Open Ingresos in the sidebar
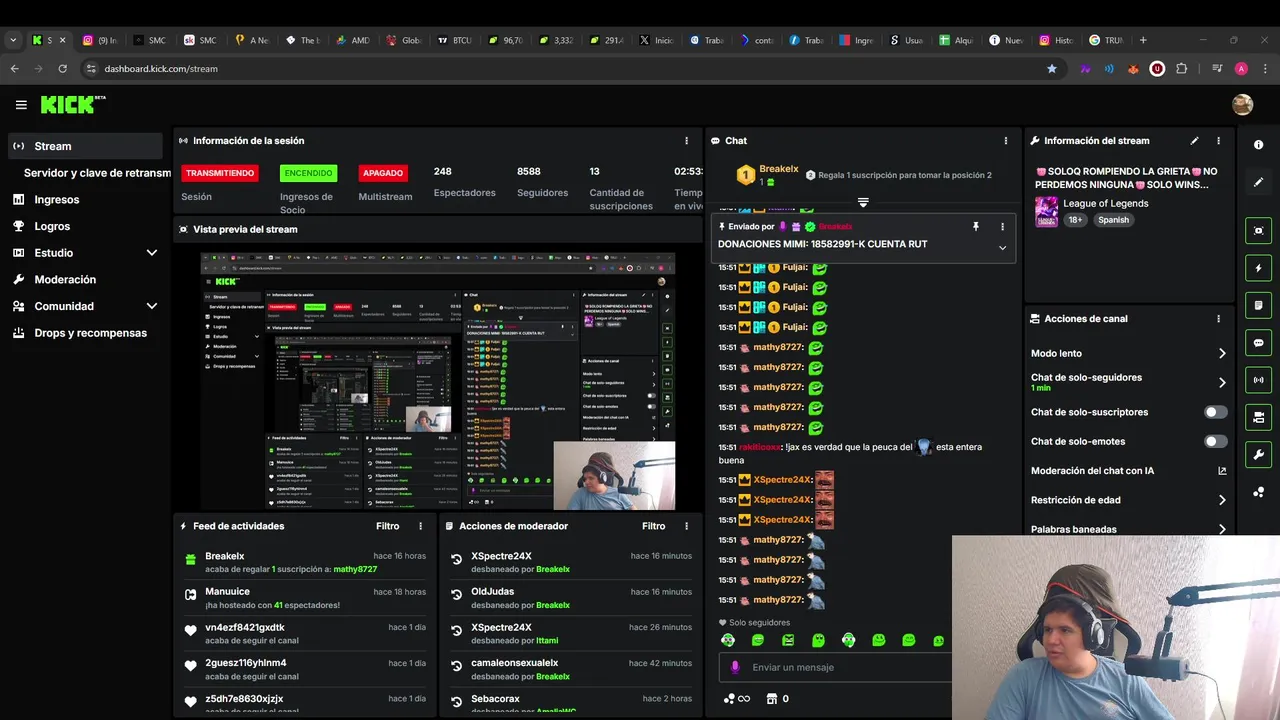1280x720 pixels. (x=56, y=200)
